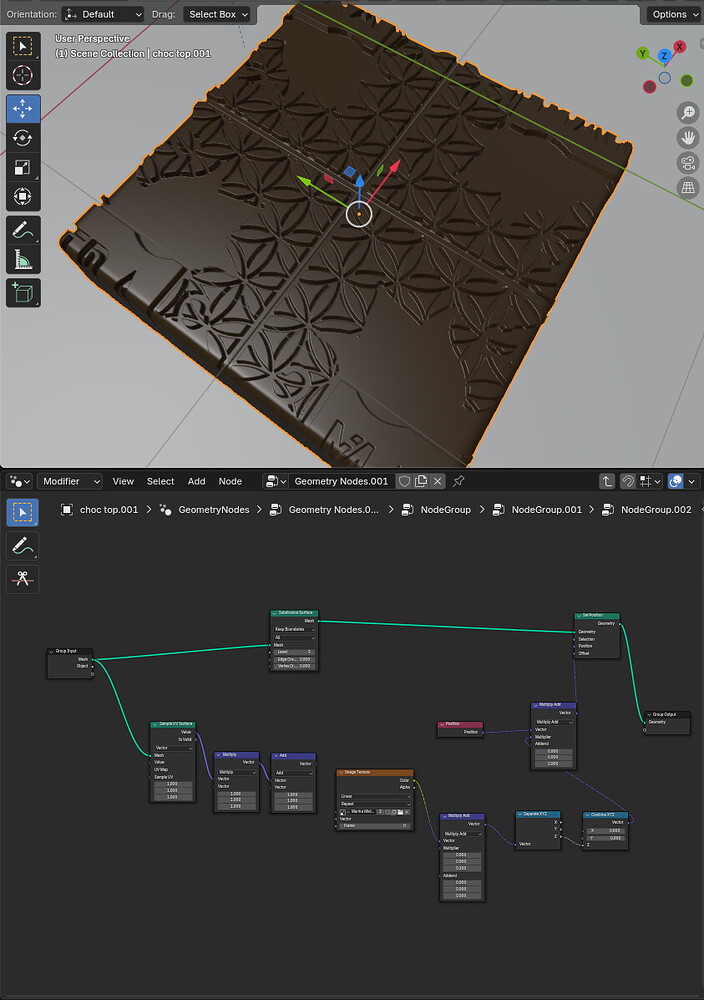Open the Node menu

pyautogui.click(x=230, y=482)
